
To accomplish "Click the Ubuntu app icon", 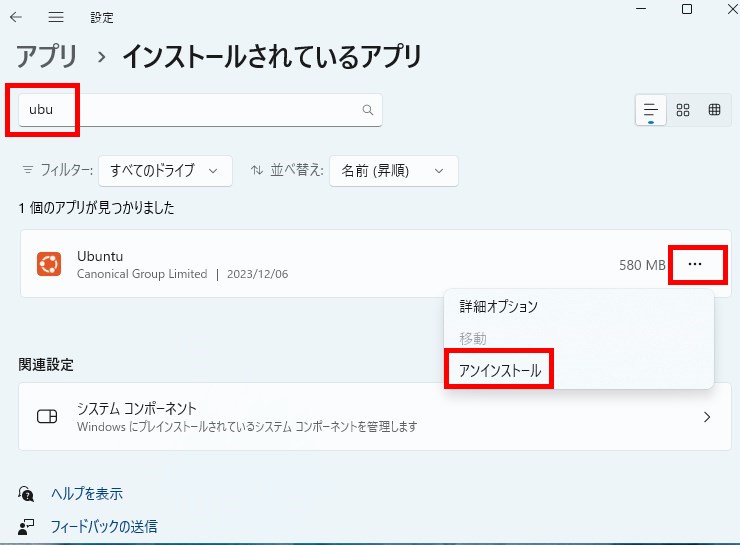I will tap(49, 264).
